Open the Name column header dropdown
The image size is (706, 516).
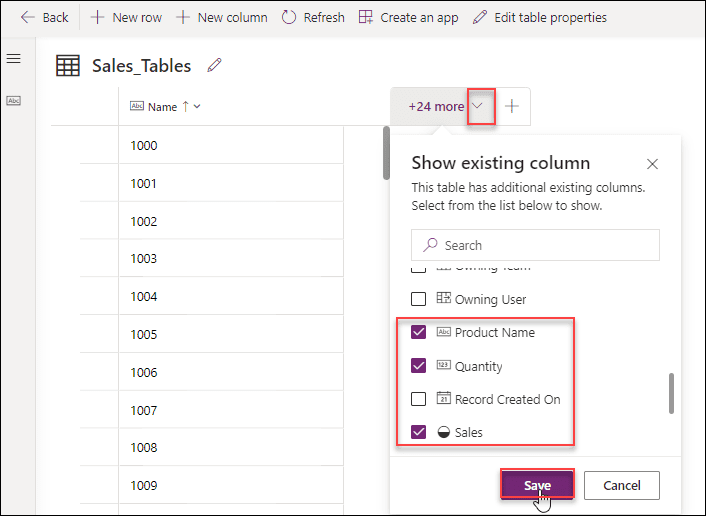pyautogui.click(x=197, y=107)
